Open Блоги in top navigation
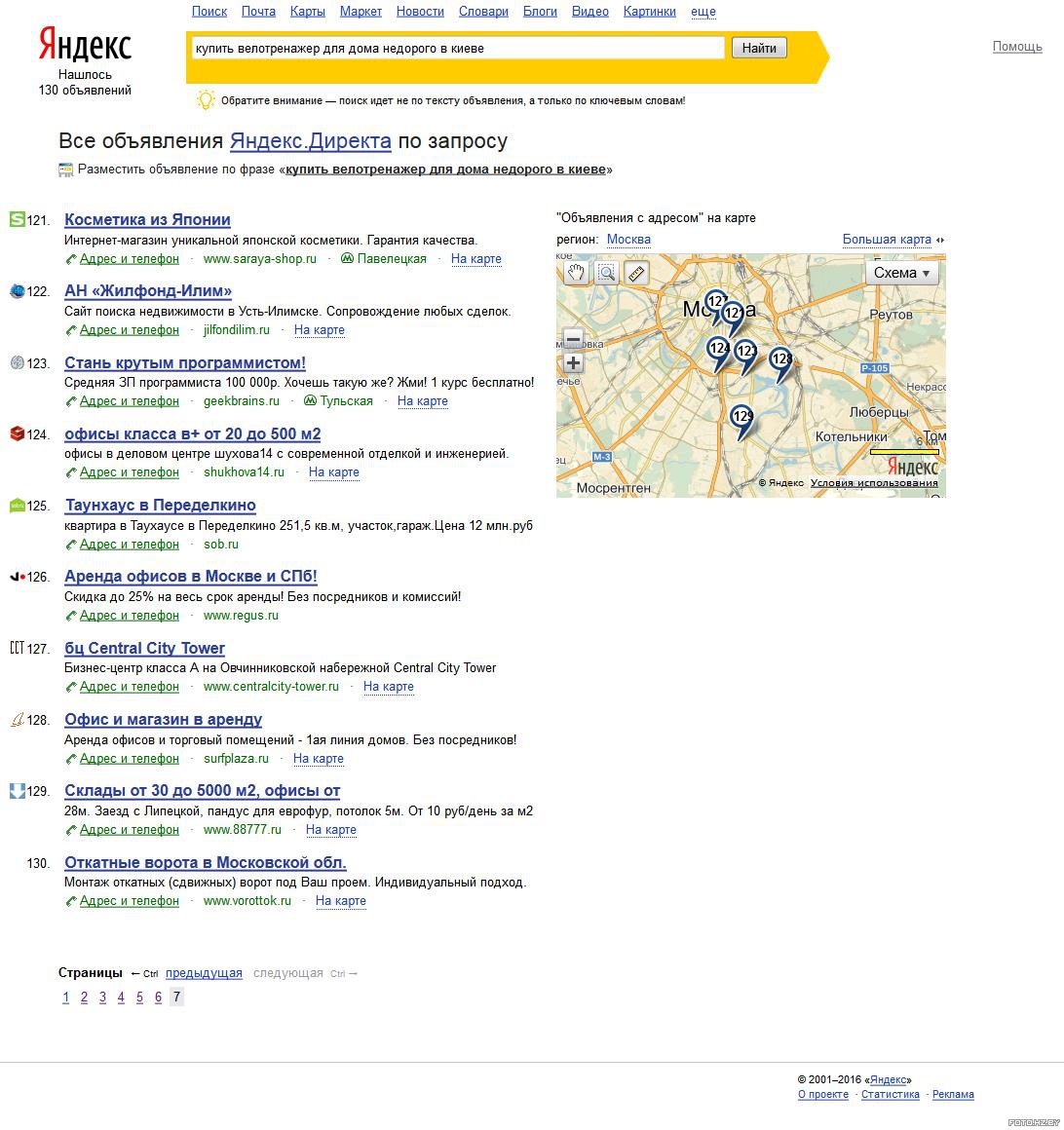The height and width of the screenshot is (1130, 1064). [540, 12]
